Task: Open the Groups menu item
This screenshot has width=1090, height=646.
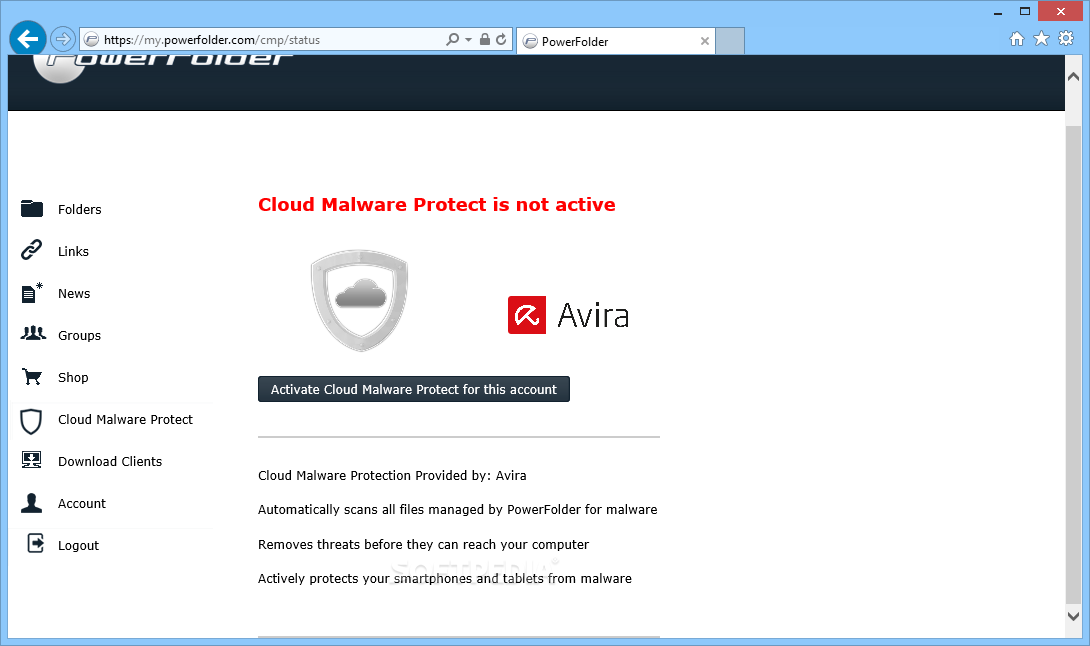Action: point(79,335)
